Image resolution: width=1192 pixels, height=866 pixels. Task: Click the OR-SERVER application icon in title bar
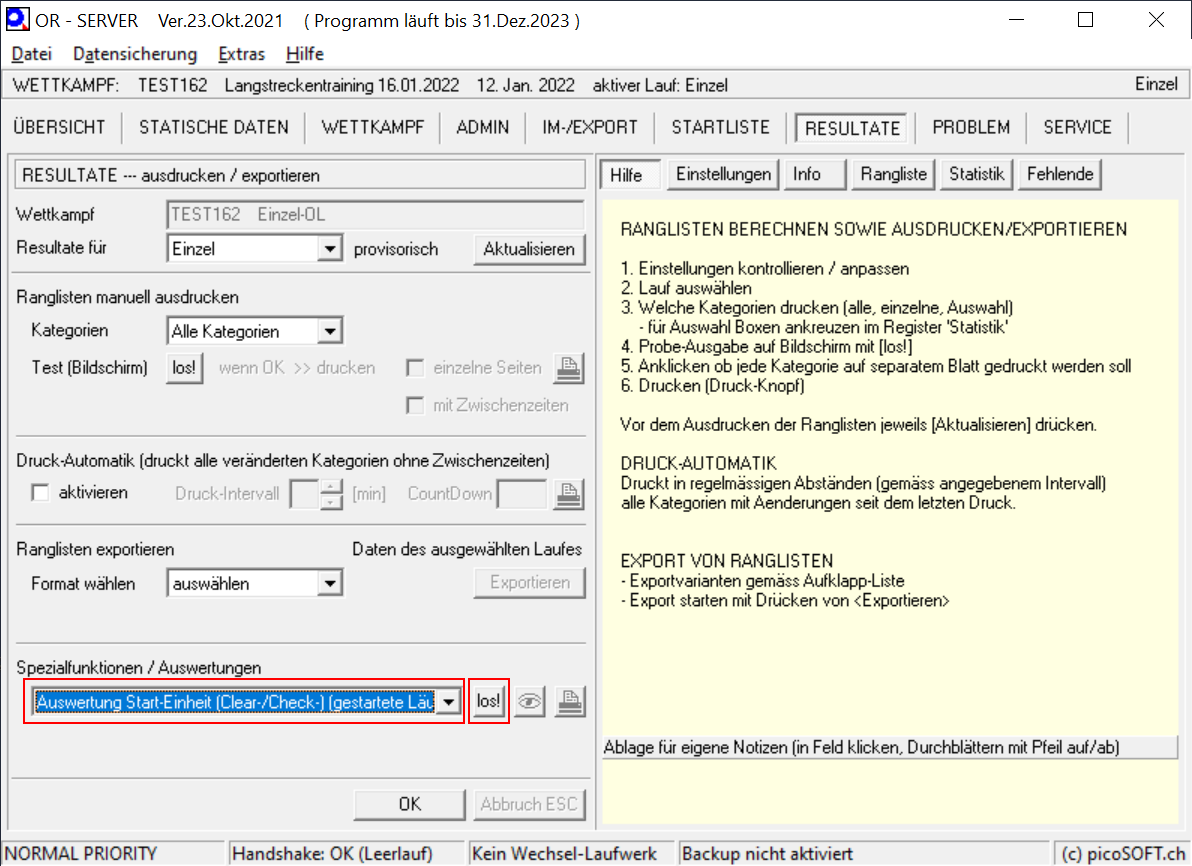(x=17, y=20)
